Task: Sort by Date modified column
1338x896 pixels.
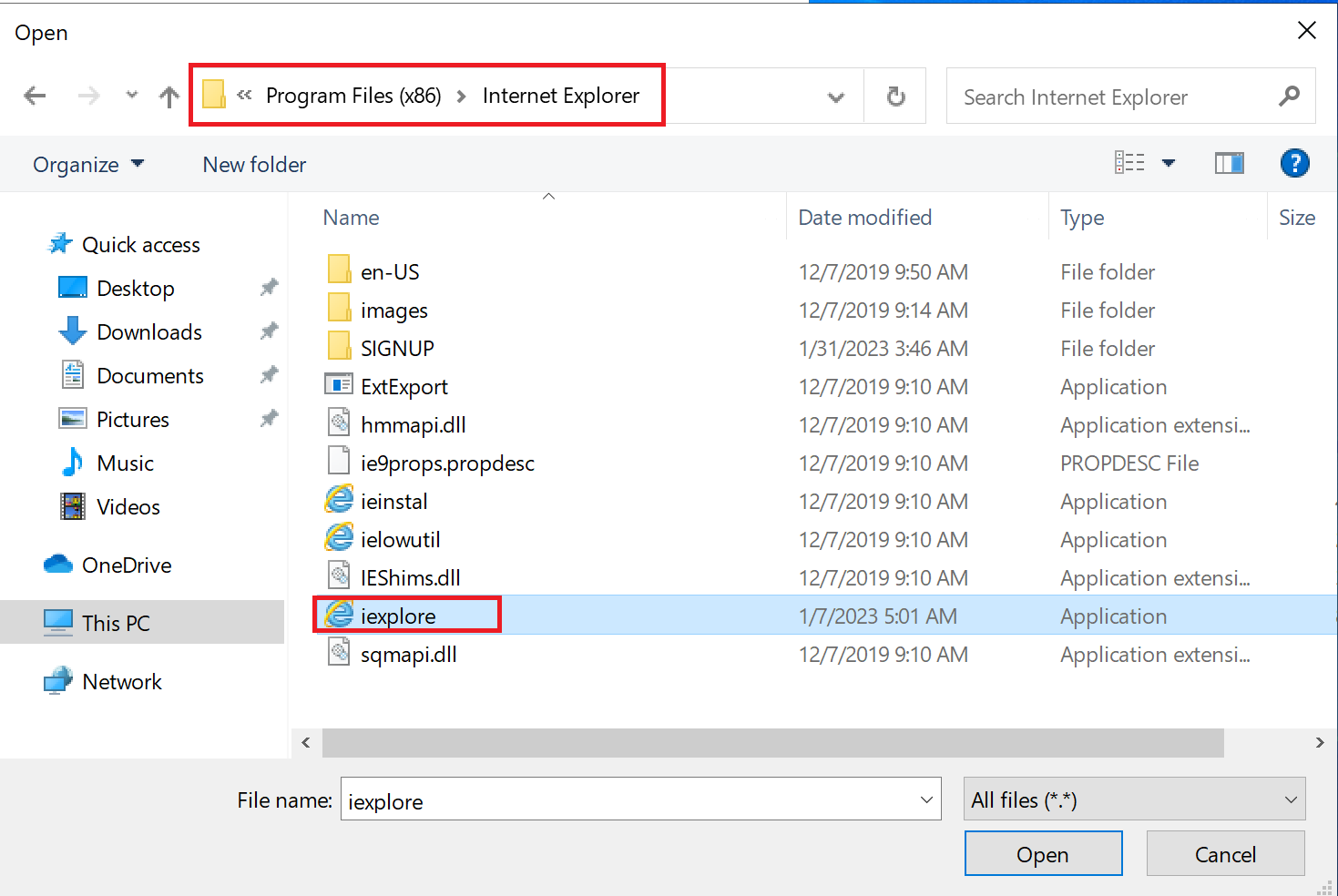Action: [864, 218]
